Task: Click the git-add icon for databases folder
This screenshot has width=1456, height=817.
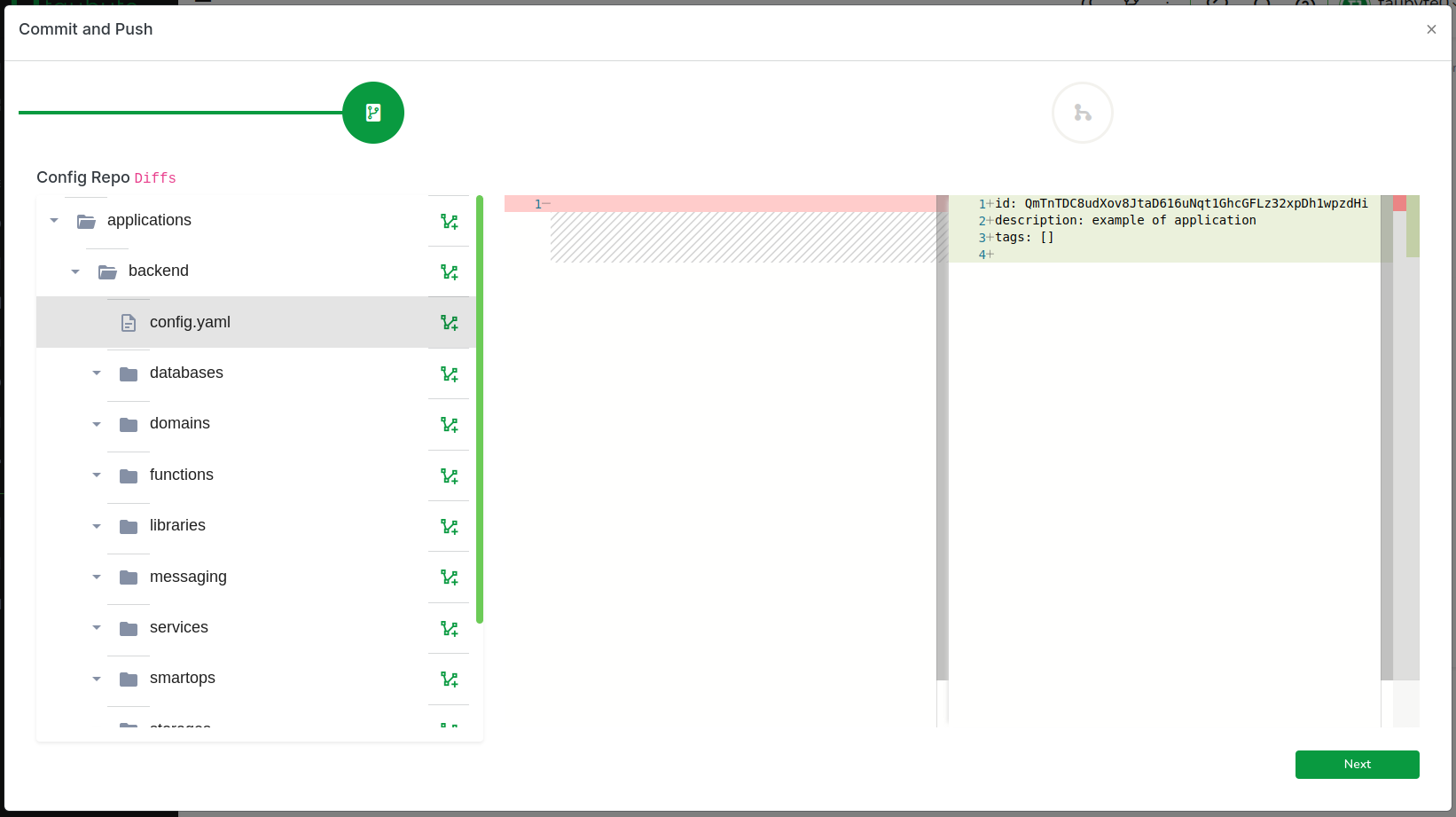Action: (x=450, y=374)
